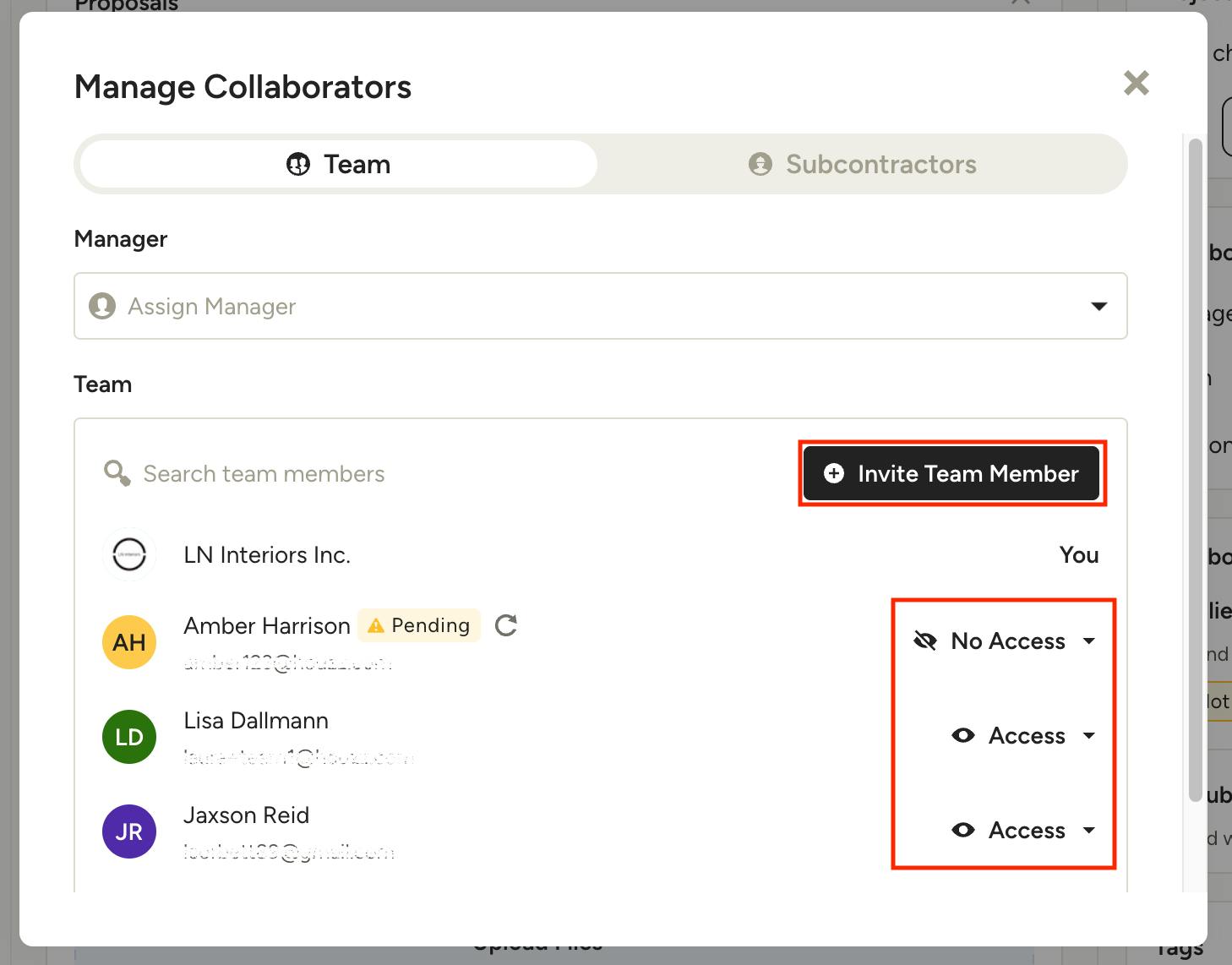Click the magnifier search icon
This screenshot has width=1232, height=965.
pyautogui.click(x=117, y=473)
